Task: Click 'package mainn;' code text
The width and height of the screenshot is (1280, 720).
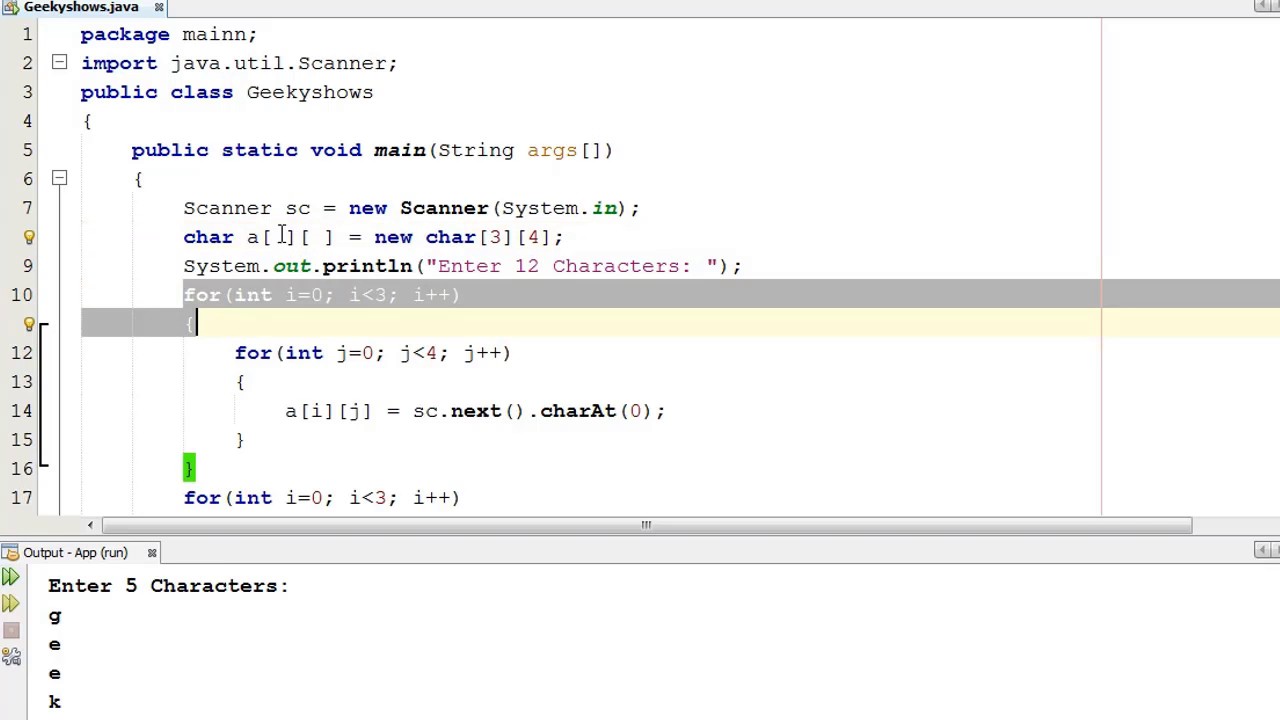Action: [x=169, y=34]
